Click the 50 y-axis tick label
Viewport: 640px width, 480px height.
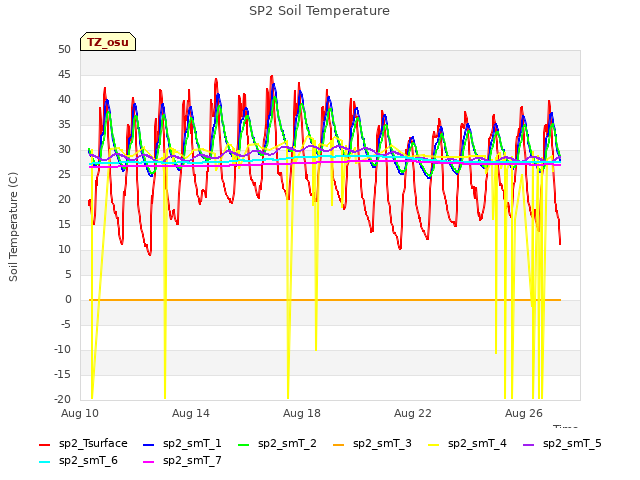click(64, 50)
